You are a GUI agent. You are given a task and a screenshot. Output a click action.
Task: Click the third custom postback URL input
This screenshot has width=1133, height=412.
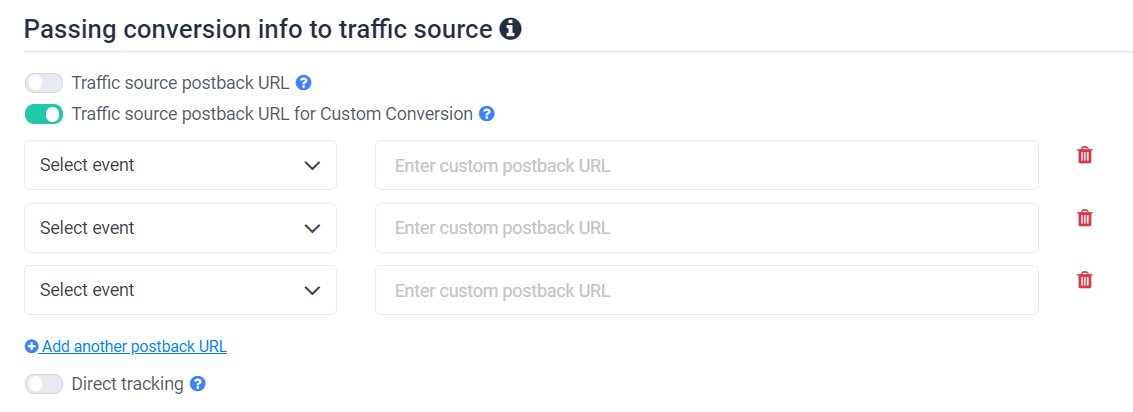pos(706,290)
